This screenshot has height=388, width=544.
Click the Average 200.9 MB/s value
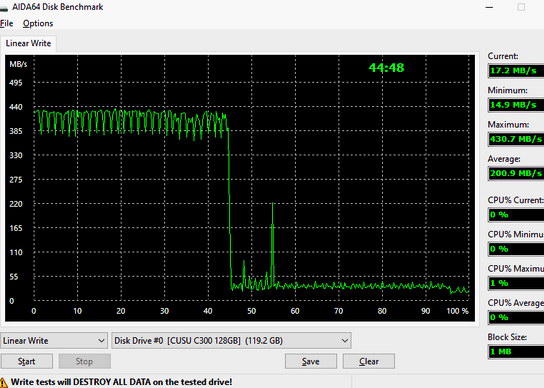[x=516, y=173]
